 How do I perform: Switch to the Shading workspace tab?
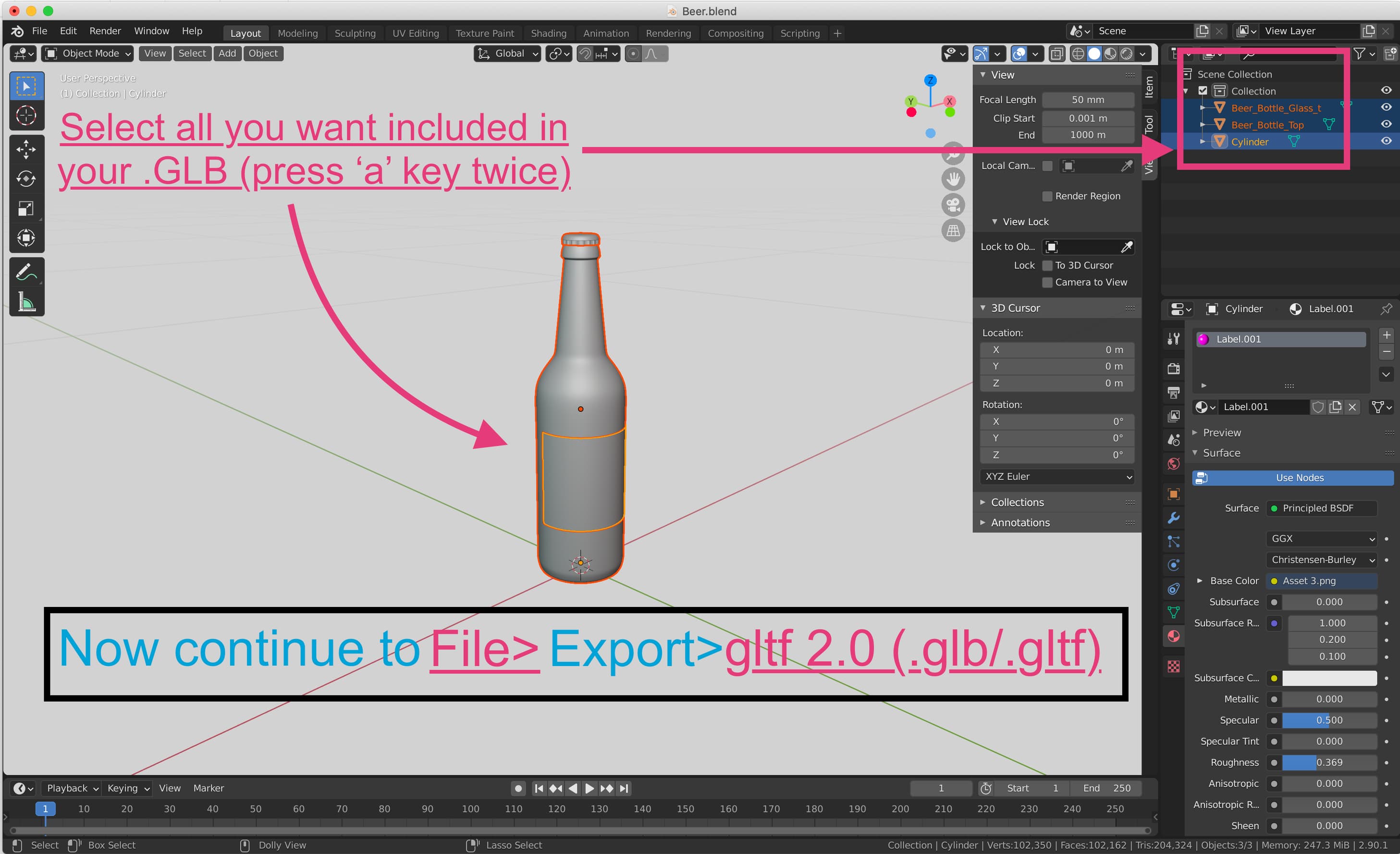pyautogui.click(x=548, y=33)
